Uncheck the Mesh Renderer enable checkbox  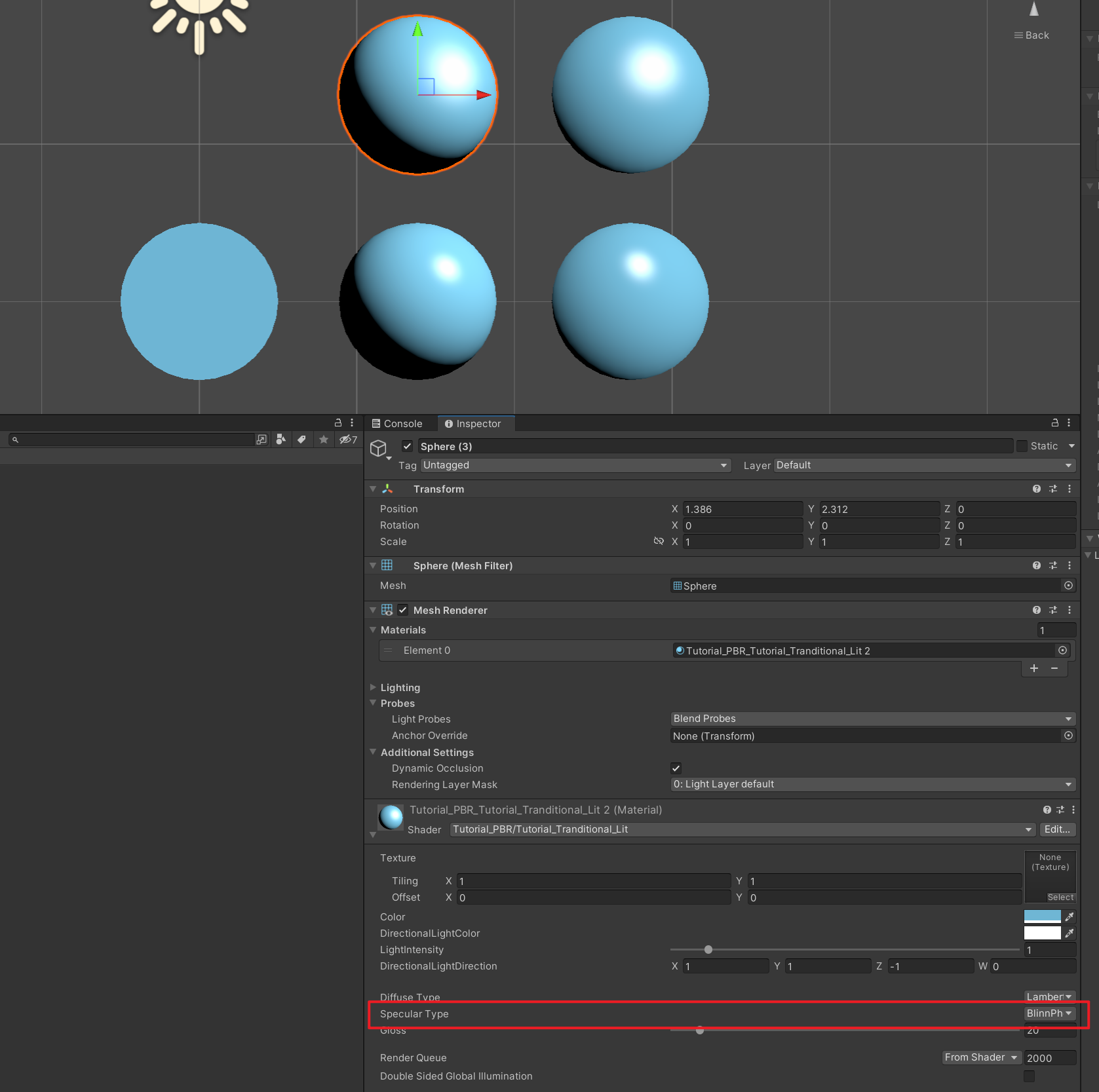click(402, 609)
